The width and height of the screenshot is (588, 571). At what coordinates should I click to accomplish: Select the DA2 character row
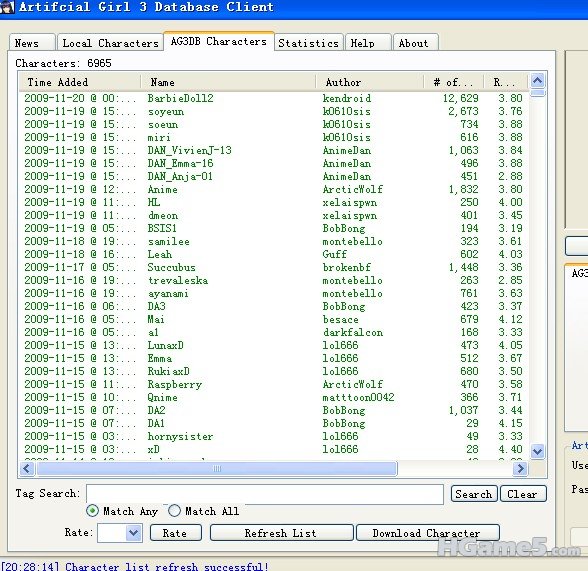pyautogui.click(x=274, y=410)
